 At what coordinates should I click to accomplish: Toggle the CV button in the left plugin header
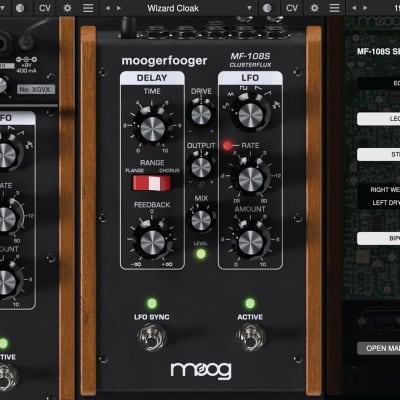tap(45, 8)
